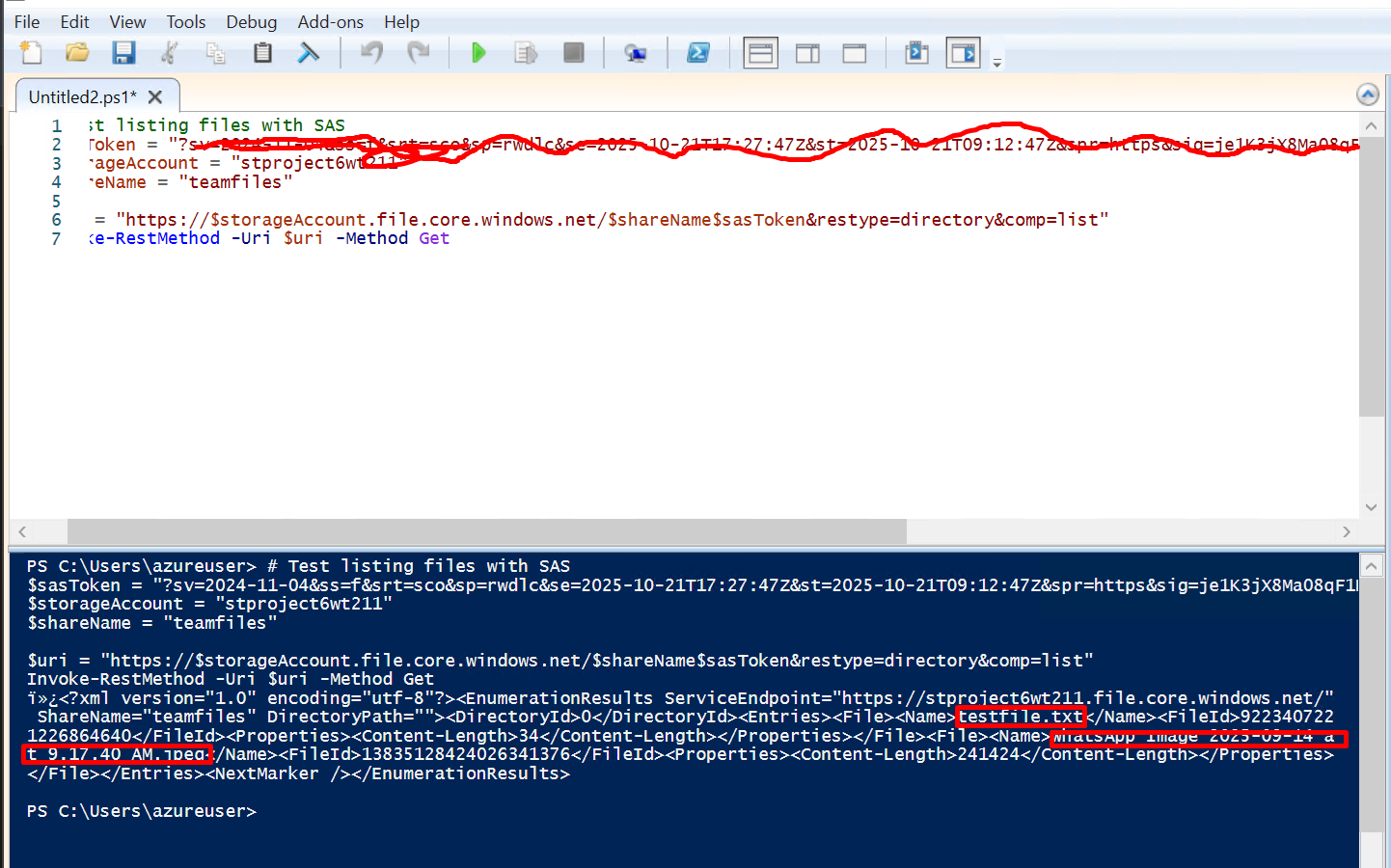Open the Add-ons menu
1391x868 pixels.
tap(330, 21)
